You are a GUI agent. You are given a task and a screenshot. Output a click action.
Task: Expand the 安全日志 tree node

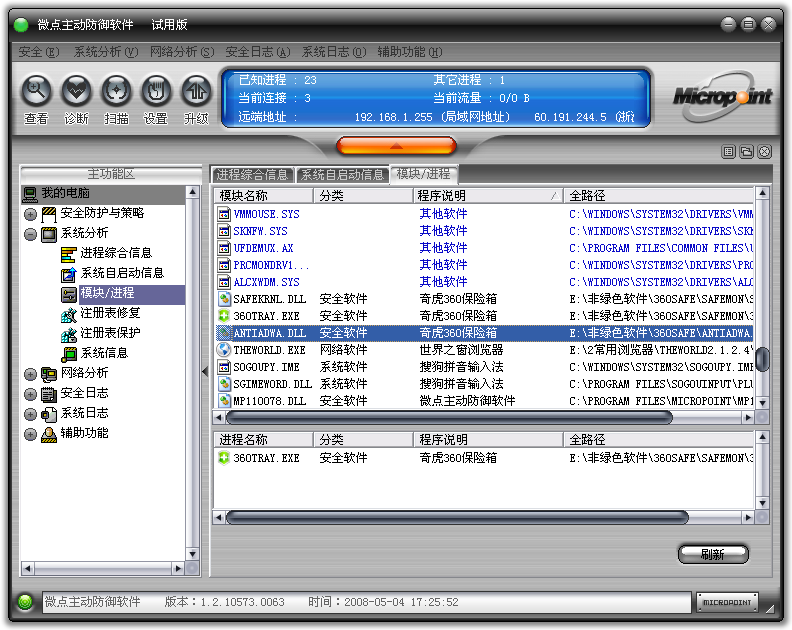(x=30, y=394)
